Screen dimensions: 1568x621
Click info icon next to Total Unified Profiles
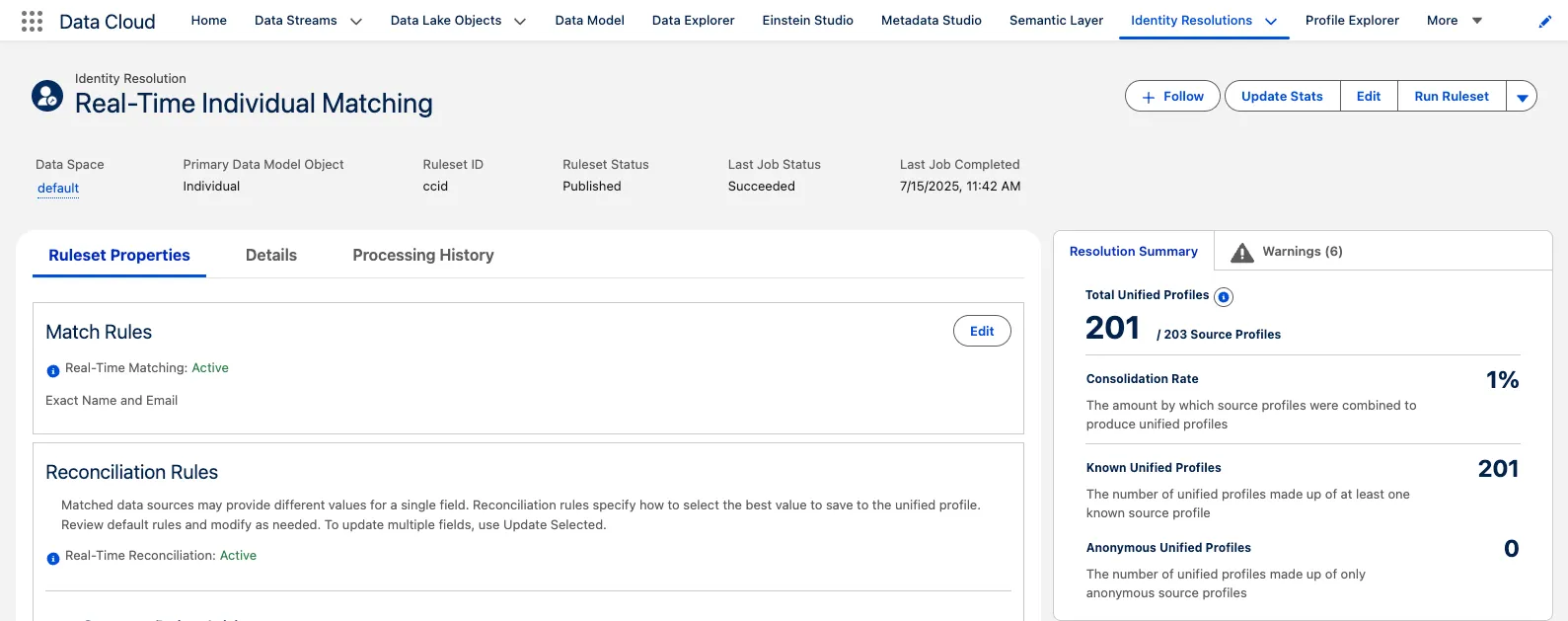[1224, 296]
